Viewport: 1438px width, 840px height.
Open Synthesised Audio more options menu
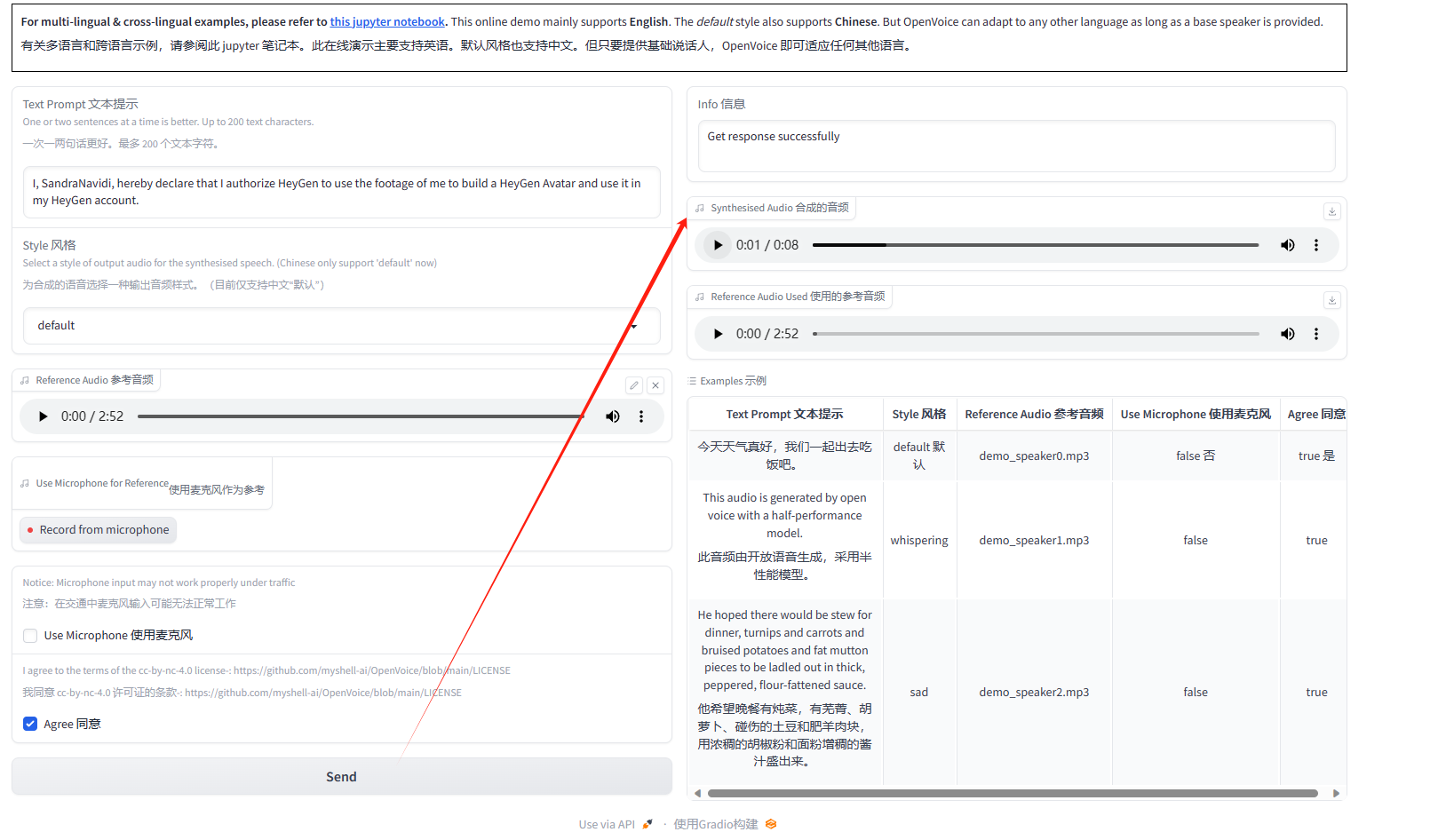1316,245
